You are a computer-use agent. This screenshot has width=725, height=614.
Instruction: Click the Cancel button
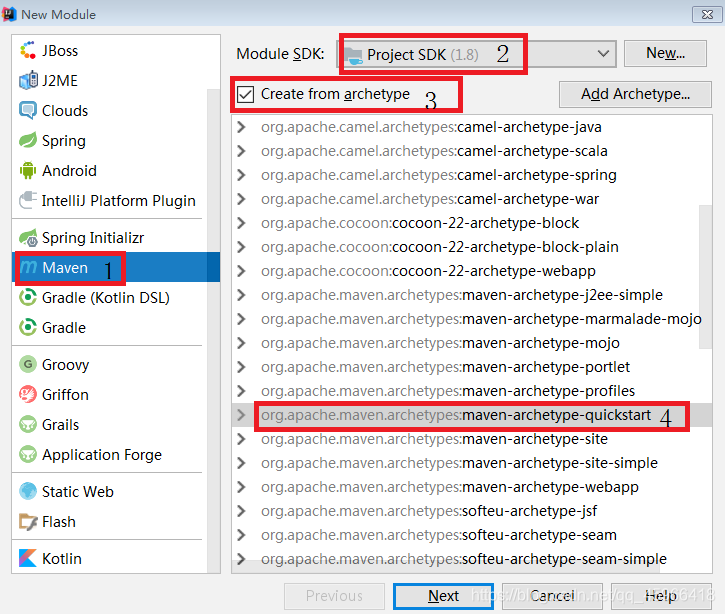[x=553, y=596]
